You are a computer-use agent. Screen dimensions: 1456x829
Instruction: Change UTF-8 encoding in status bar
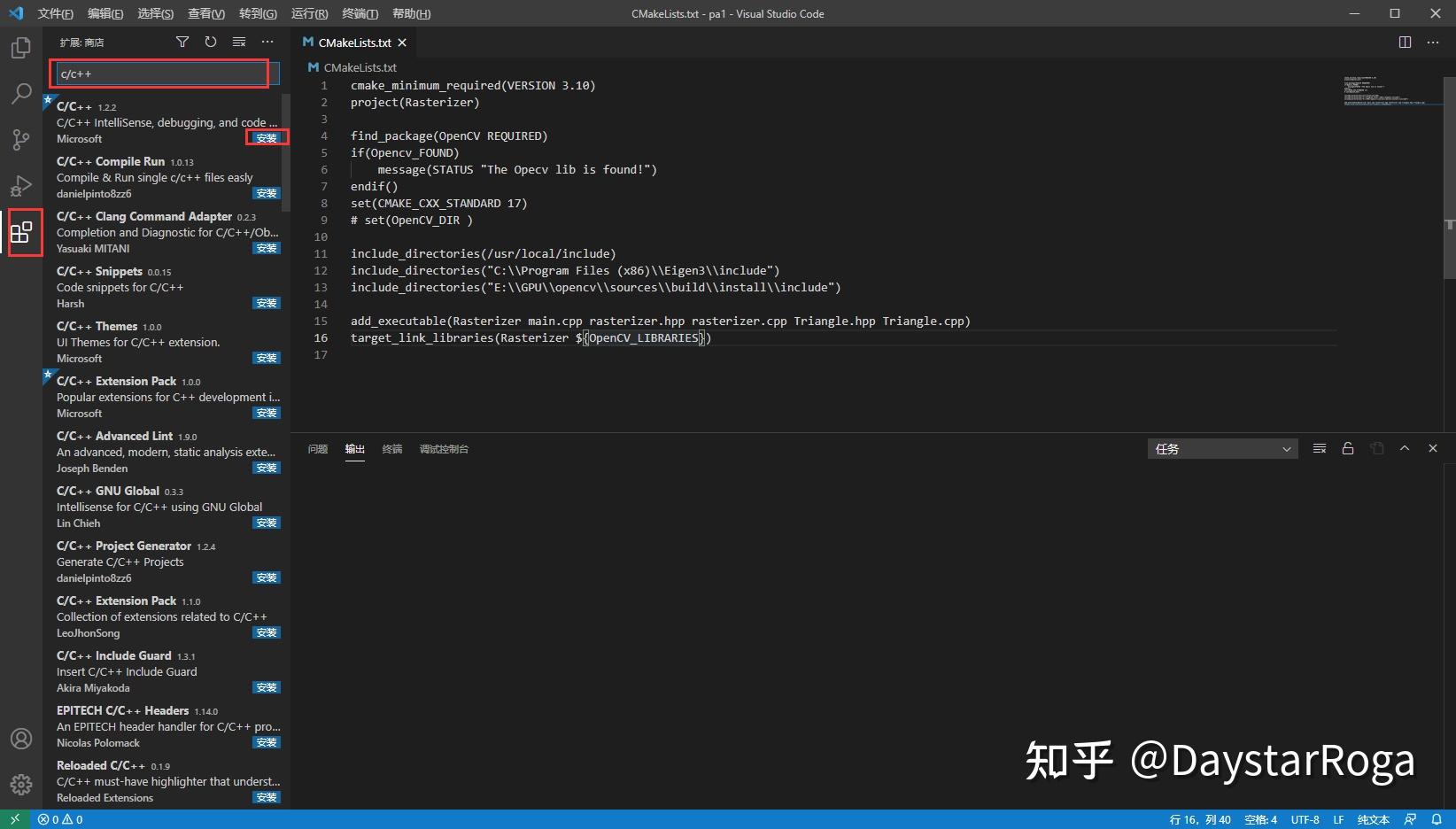coord(1305,819)
